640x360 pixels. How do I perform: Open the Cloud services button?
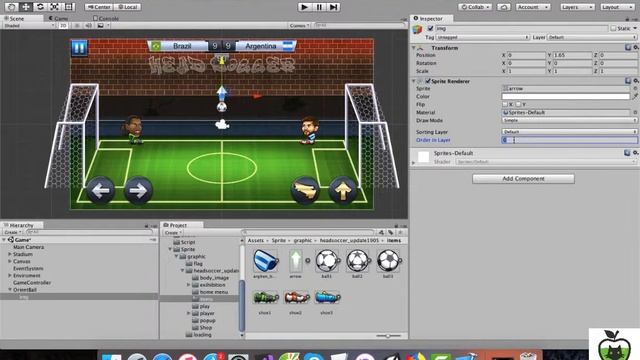[504, 7]
